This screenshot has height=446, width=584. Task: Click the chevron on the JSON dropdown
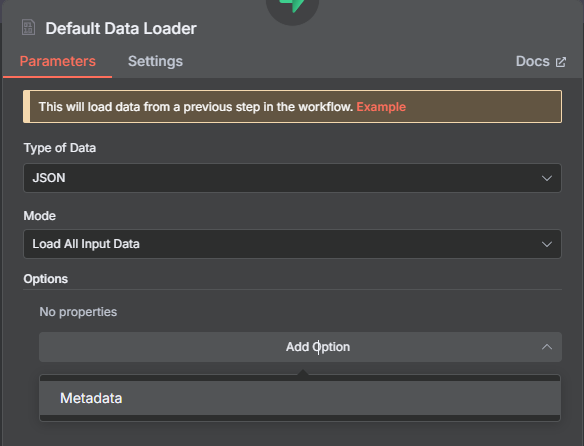pyautogui.click(x=546, y=178)
